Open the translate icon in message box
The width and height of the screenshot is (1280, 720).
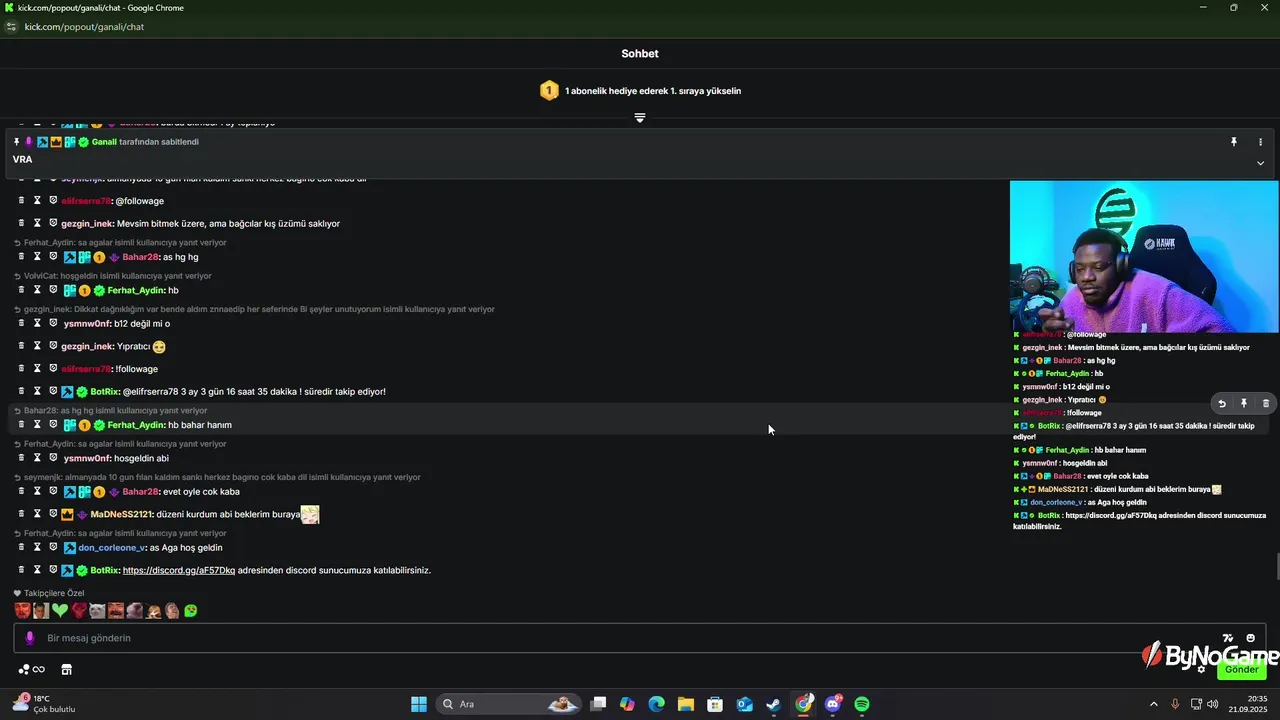[1228, 638]
